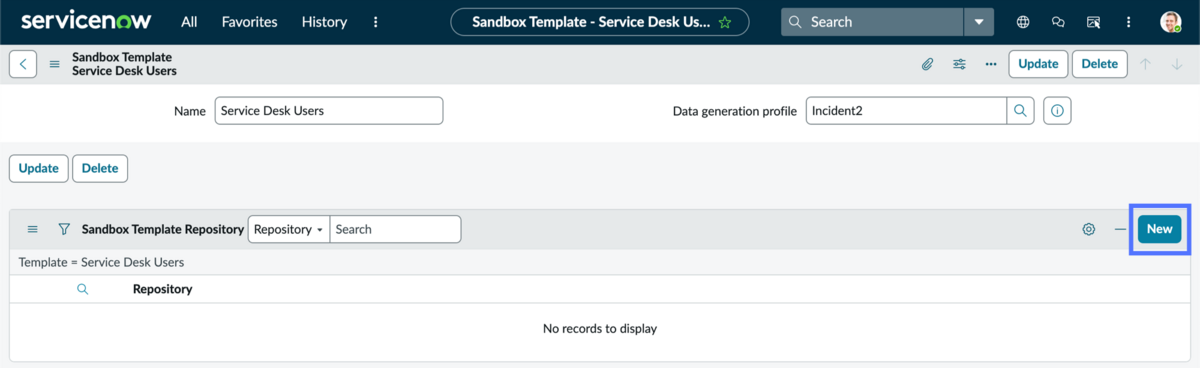The height and width of the screenshot is (368, 1200).
Task: Look up Data generation profile with magnifier
Action: click(1020, 111)
